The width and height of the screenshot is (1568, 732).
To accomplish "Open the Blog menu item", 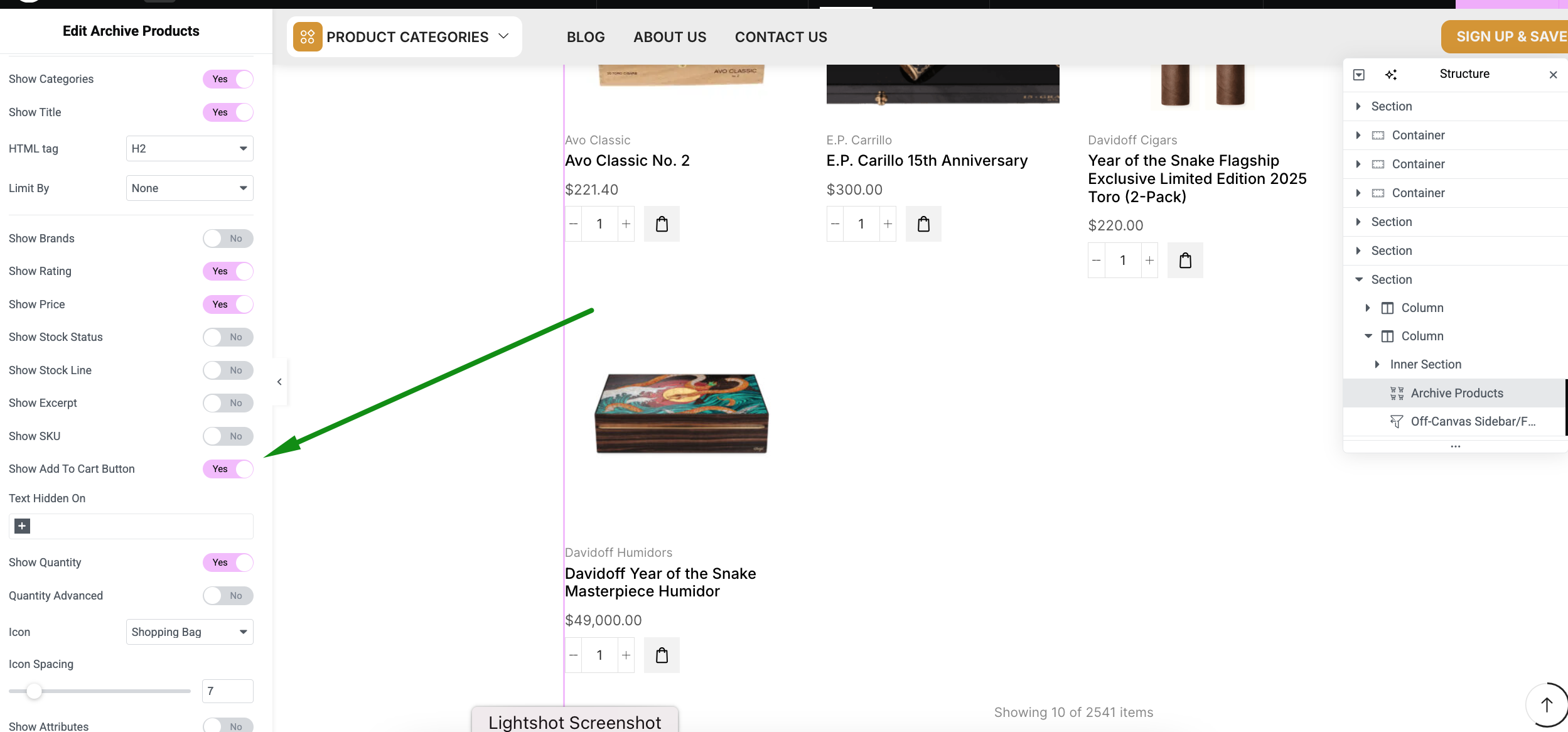I will coord(586,37).
